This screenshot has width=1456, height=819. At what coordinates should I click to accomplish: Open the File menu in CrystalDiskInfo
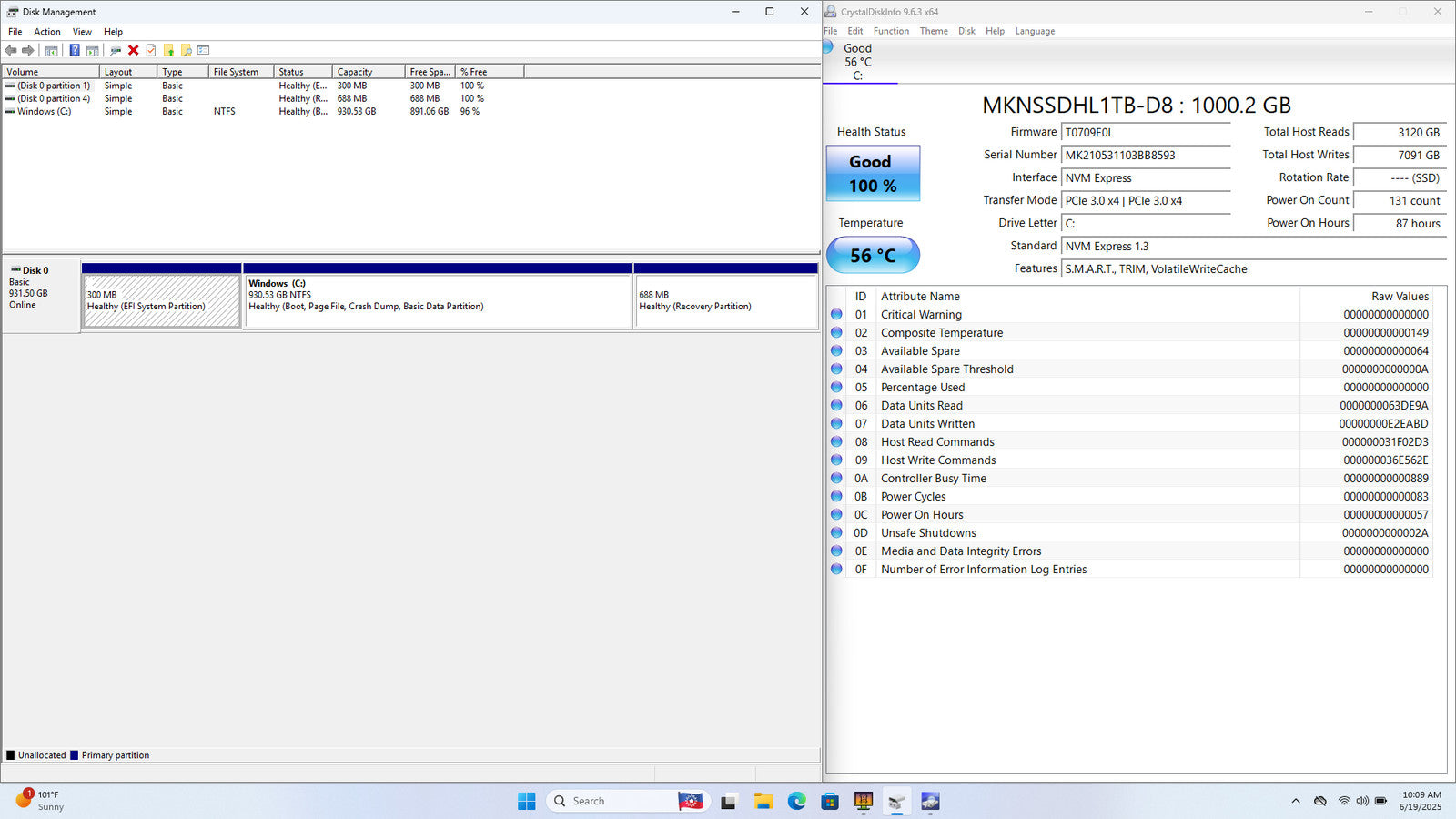click(831, 31)
